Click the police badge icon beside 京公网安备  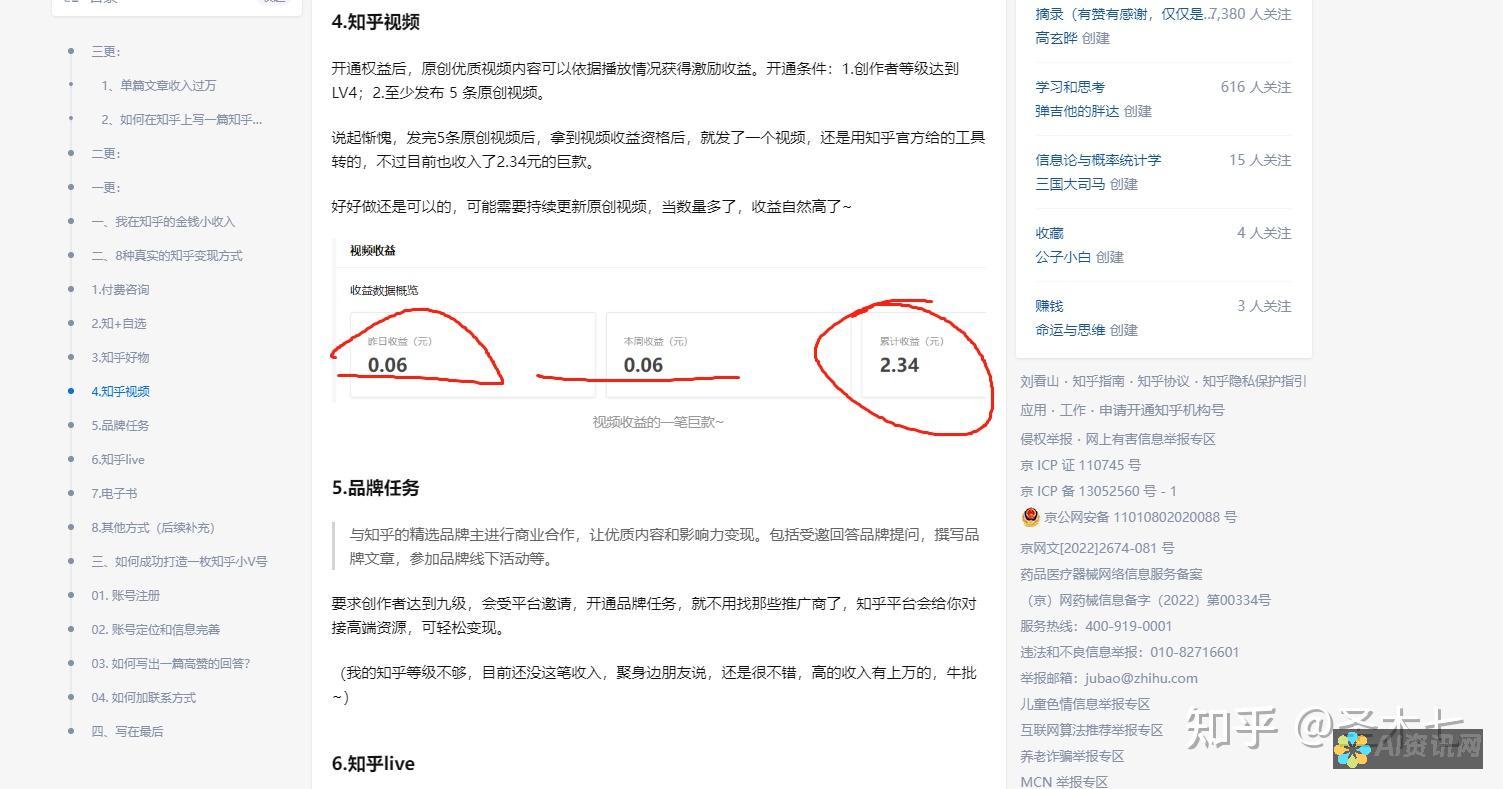[x=1030, y=517]
